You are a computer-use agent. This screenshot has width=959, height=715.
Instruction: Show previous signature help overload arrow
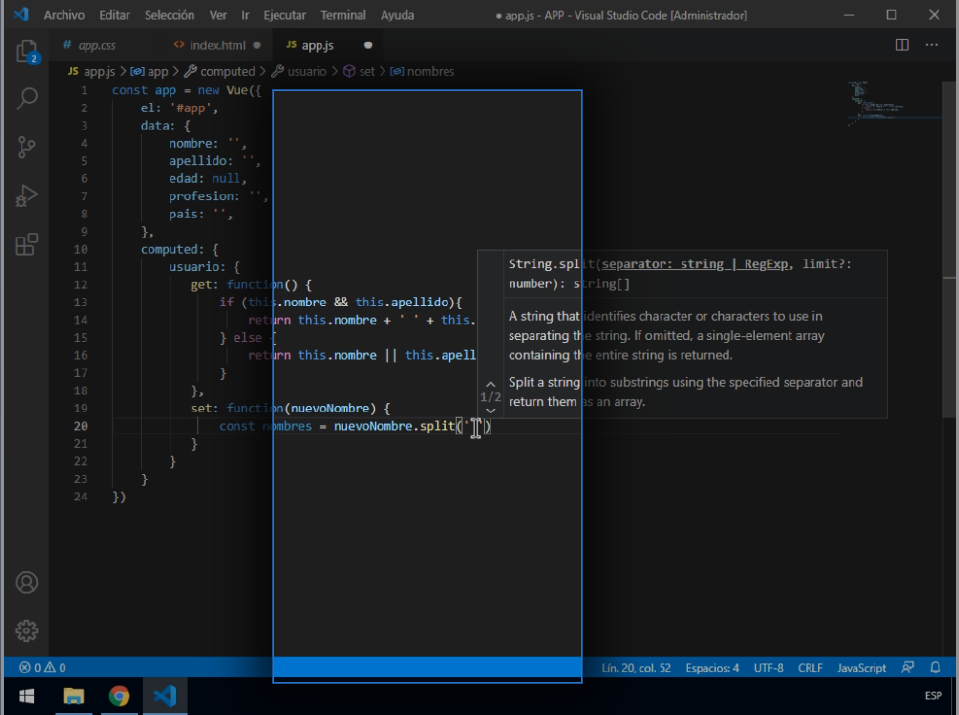490,383
